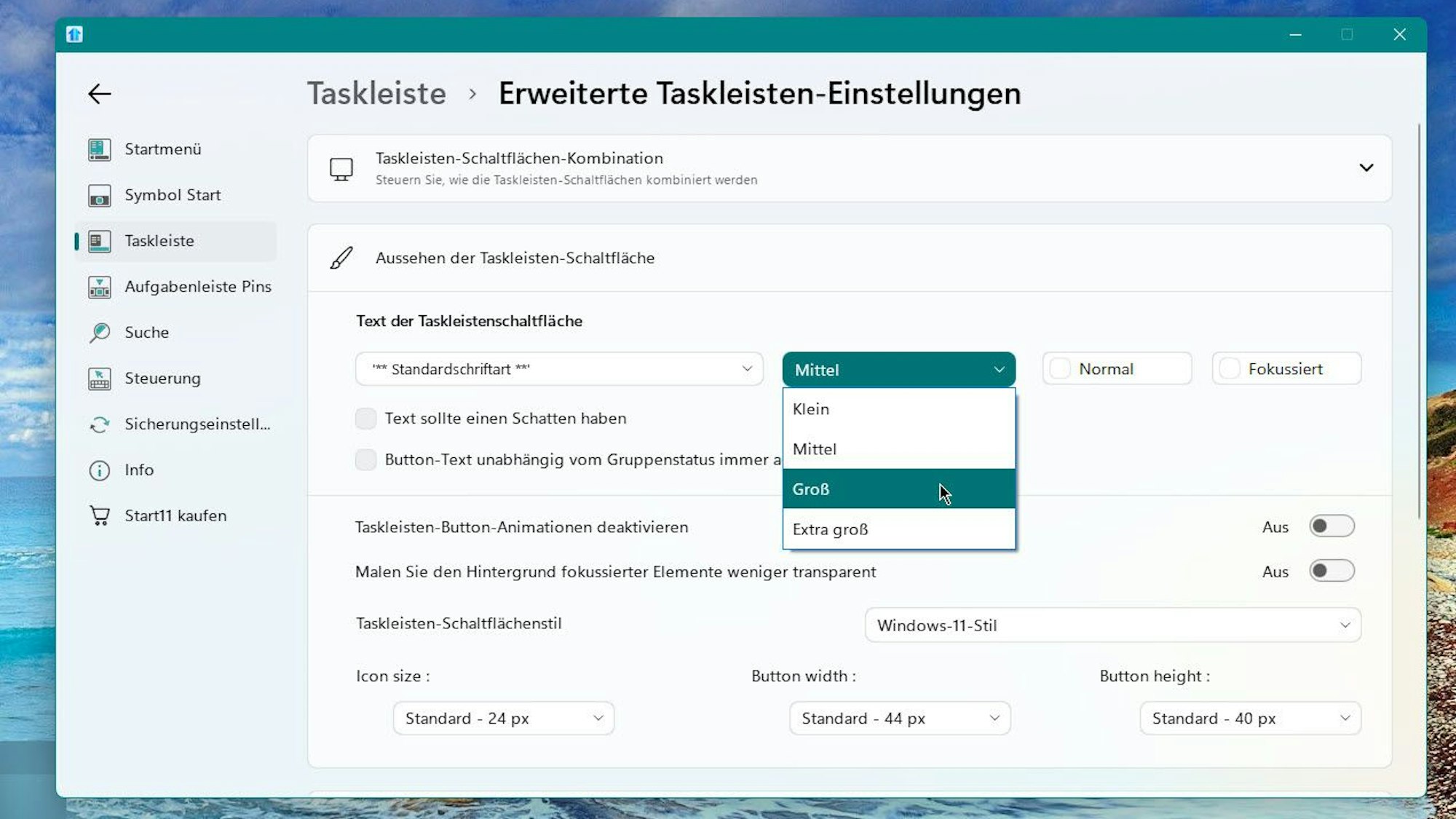Open the Info section
The height and width of the screenshot is (819, 1456).
139,470
